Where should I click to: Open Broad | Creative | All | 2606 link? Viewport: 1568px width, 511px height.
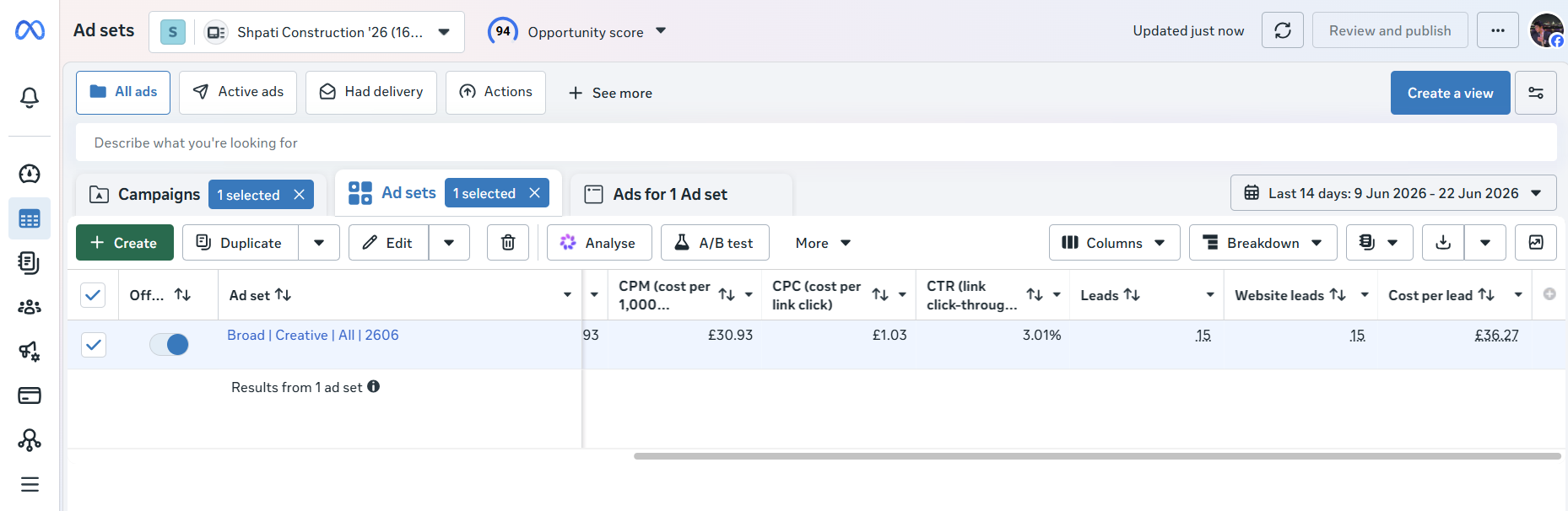[313, 335]
